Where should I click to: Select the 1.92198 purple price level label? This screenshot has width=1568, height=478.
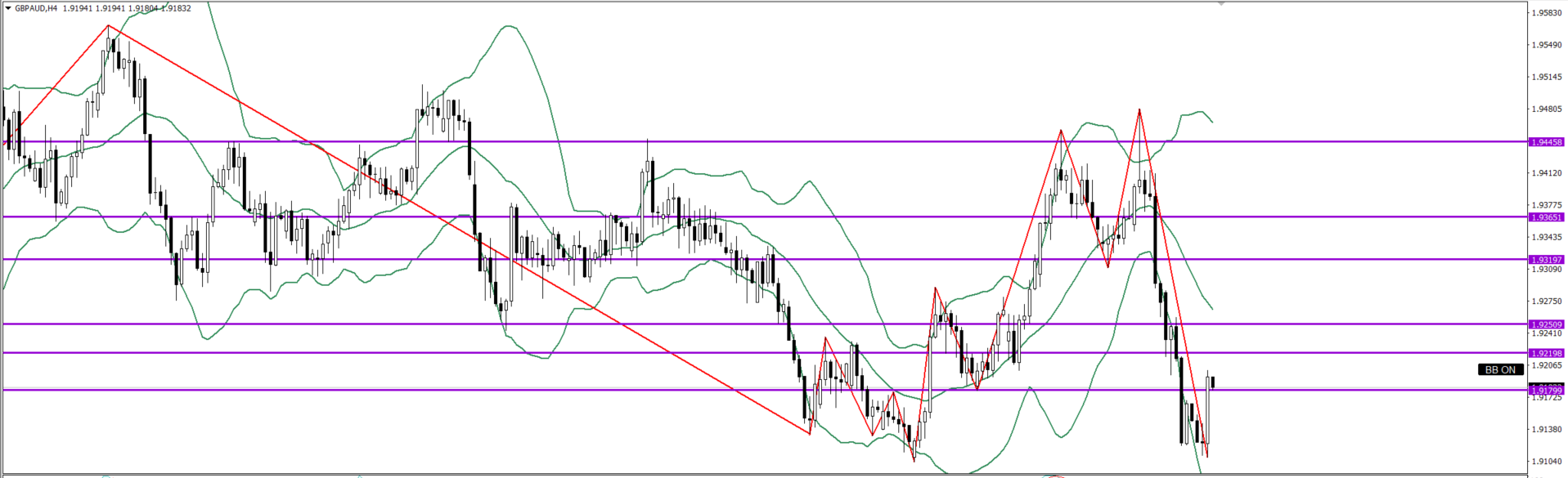pyautogui.click(x=1546, y=353)
